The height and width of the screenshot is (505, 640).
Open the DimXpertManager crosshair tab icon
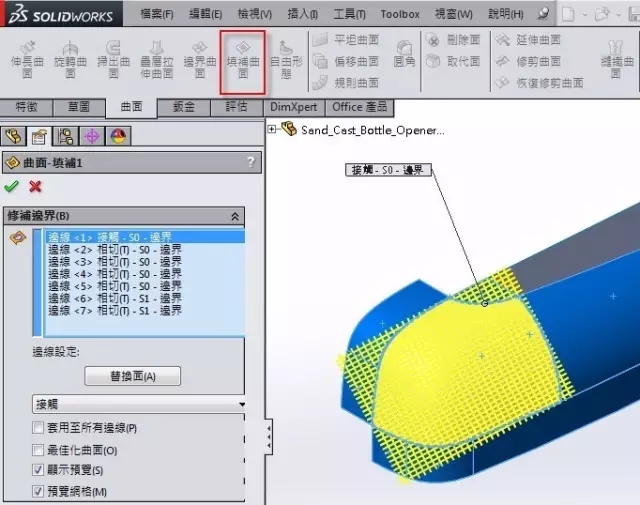tap(92, 136)
